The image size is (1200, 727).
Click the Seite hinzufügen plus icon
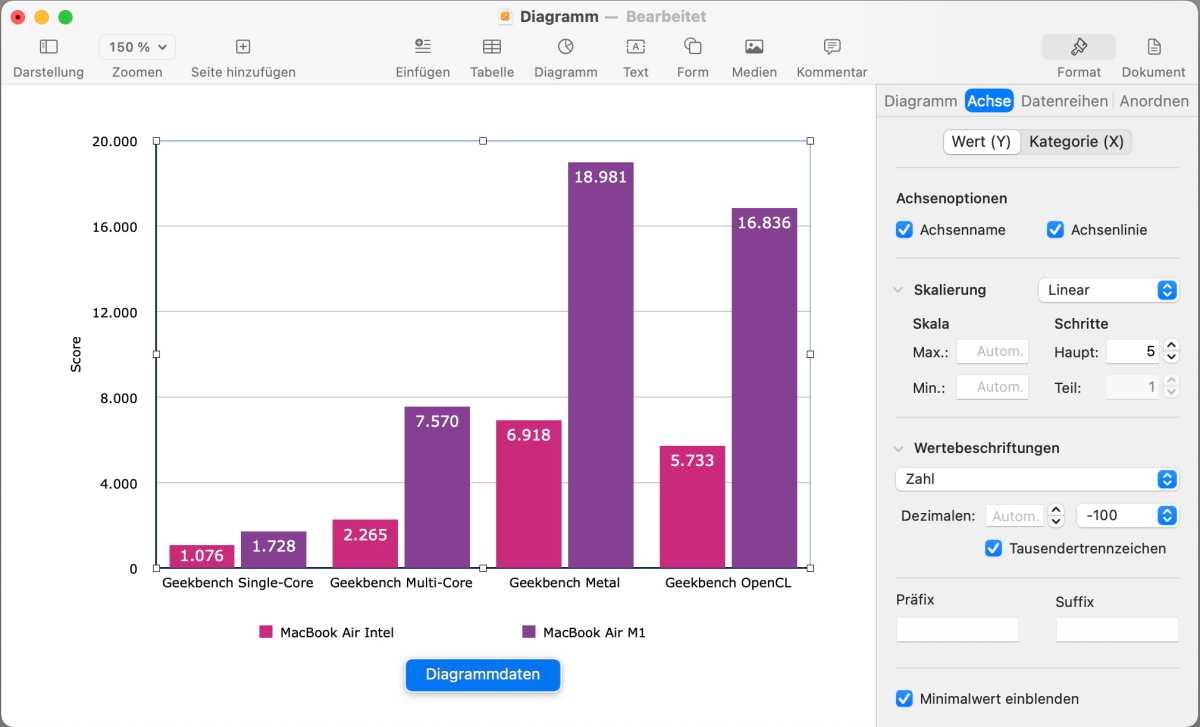243,47
